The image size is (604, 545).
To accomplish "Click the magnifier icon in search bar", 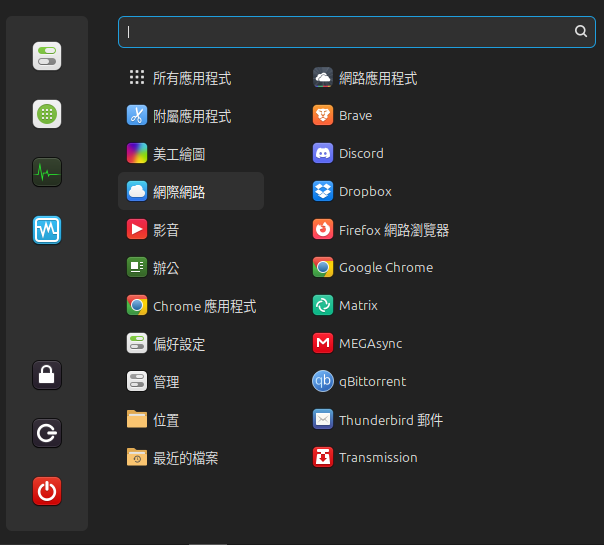I will point(581,31).
